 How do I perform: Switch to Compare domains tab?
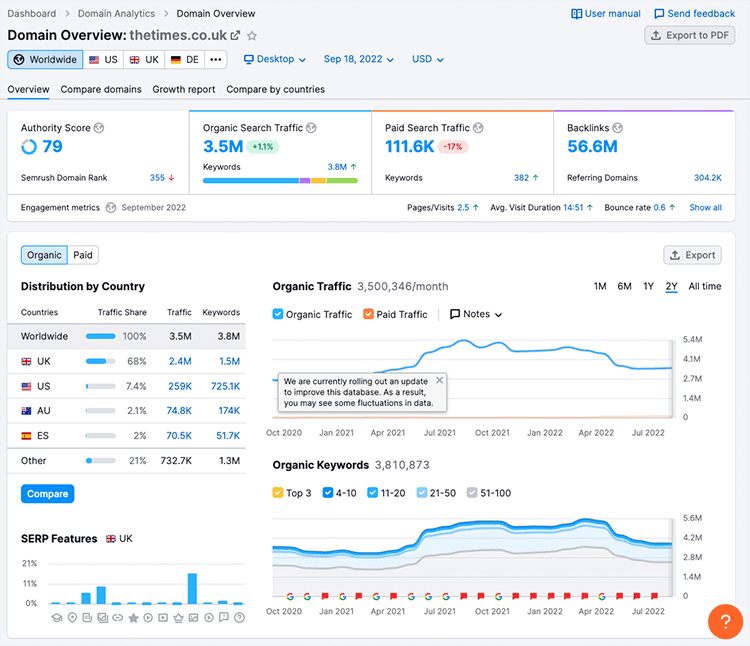coord(101,89)
